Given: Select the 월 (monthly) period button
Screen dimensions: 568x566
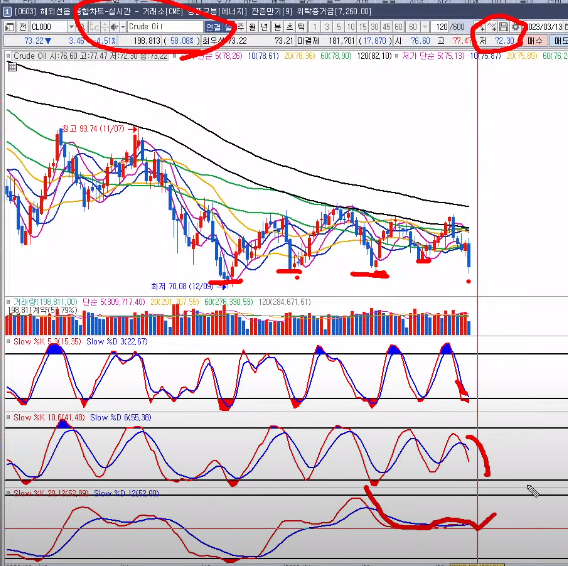Looking at the screenshot, I should click(x=252, y=27).
